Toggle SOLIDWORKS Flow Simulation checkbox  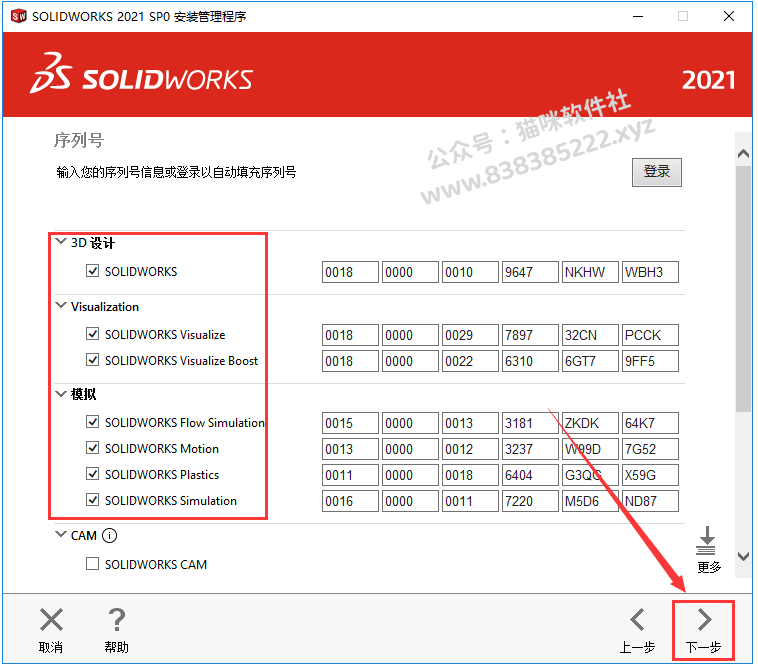93,422
